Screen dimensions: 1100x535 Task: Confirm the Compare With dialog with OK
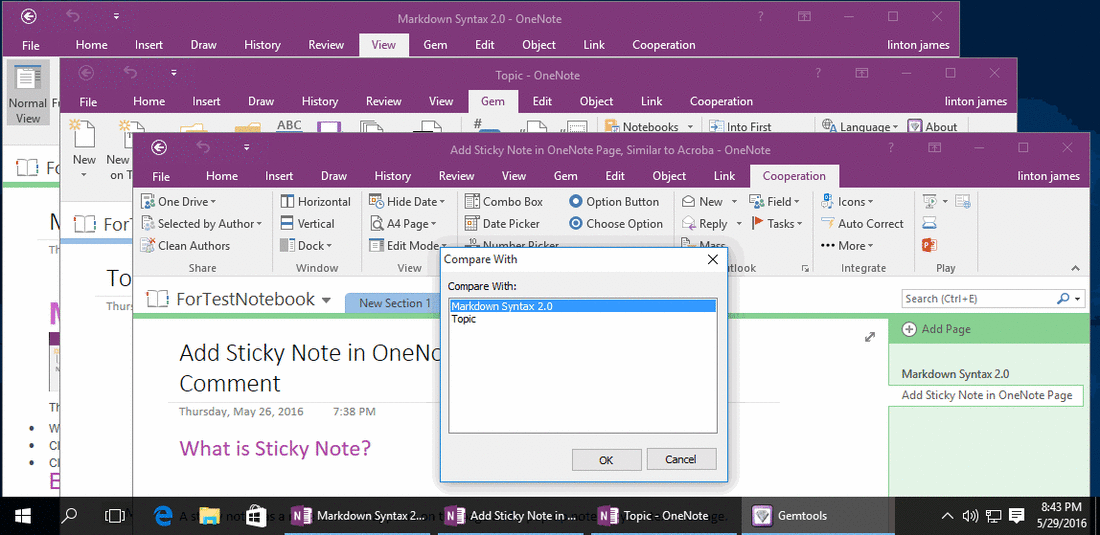[606, 460]
